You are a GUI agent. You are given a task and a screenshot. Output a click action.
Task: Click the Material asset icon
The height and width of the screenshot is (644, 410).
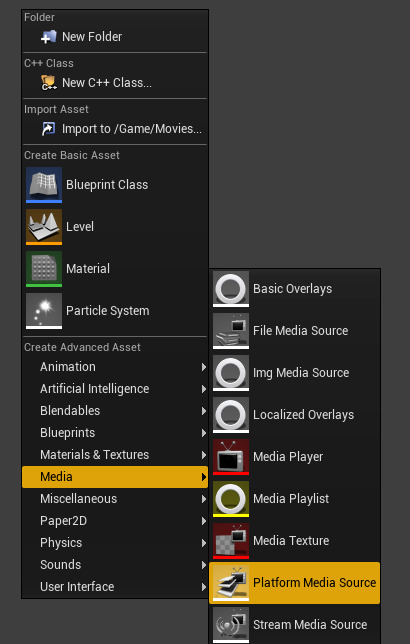click(x=44, y=269)
